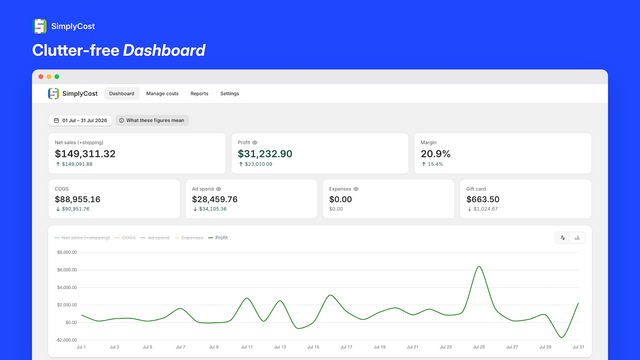Open the Manage costs tab
Viewport: 640px width, 360px height.
(x=162, y=93)
